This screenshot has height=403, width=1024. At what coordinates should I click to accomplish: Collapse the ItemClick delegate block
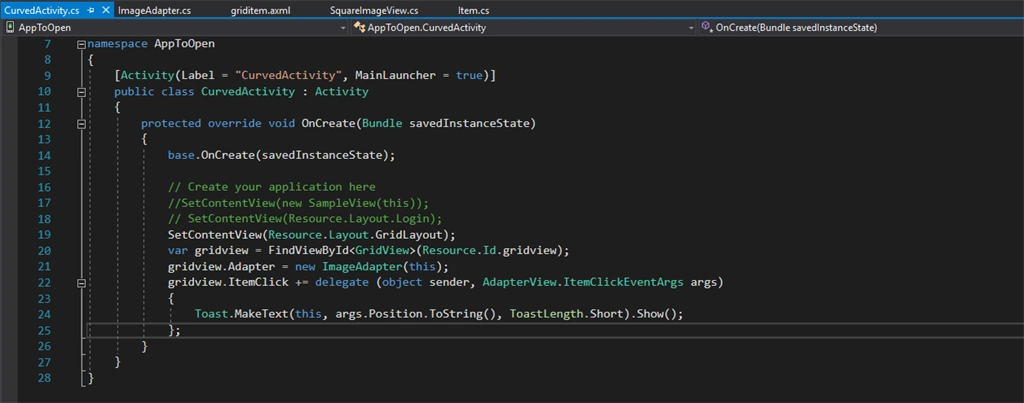(x=81, y=283)
